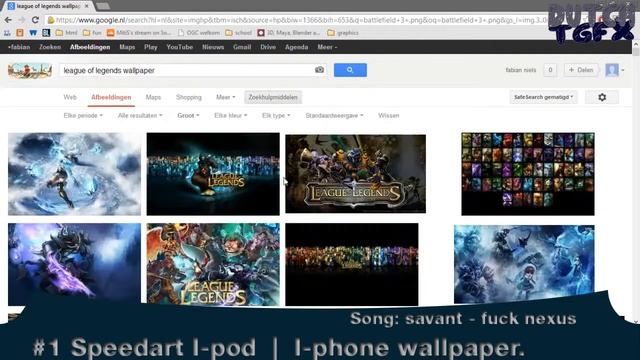Open Gmail from the black bar
Viewport: 640px width, 360px height.
coord(242,47)
